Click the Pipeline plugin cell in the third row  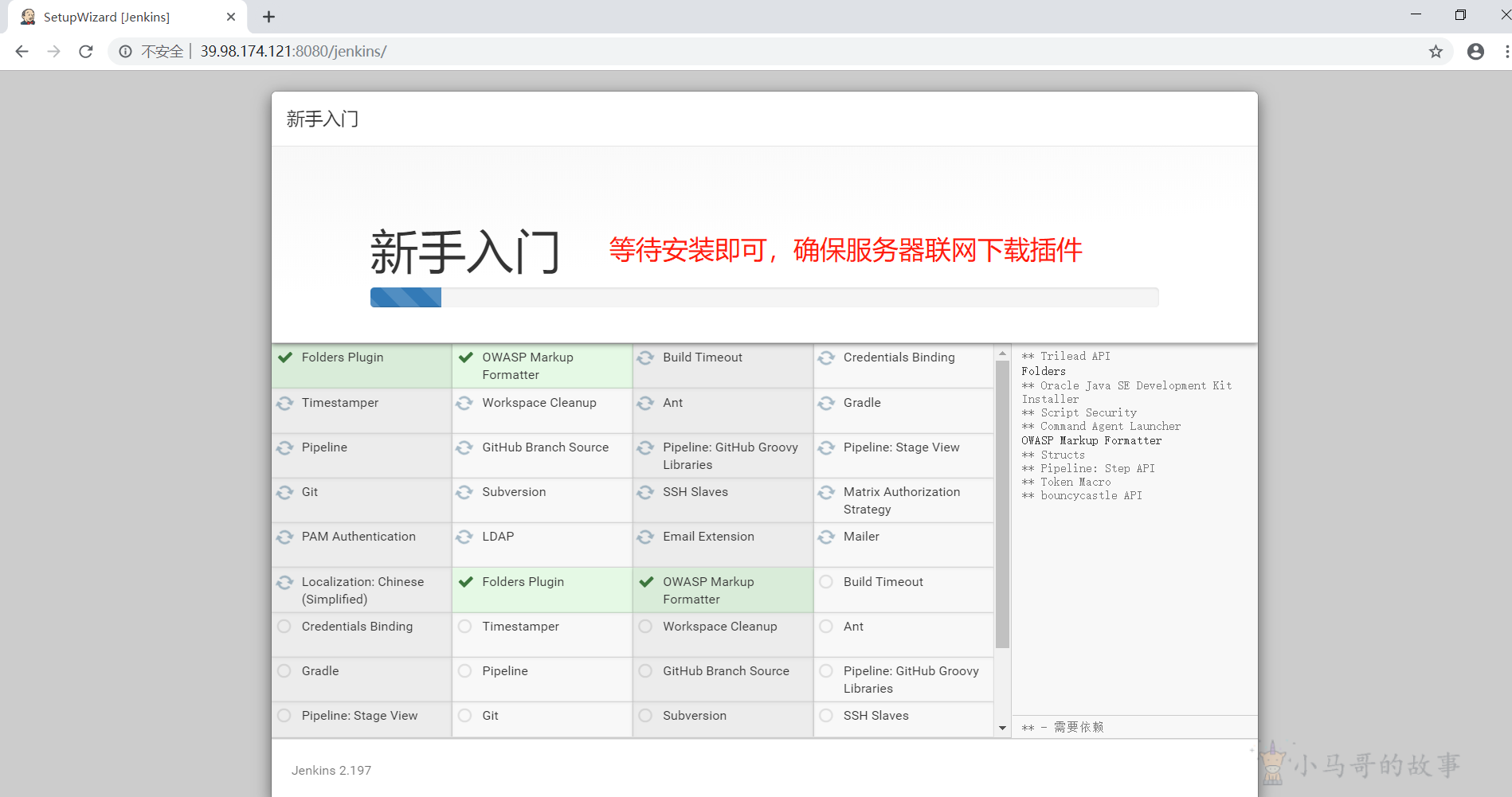point(362,455)
